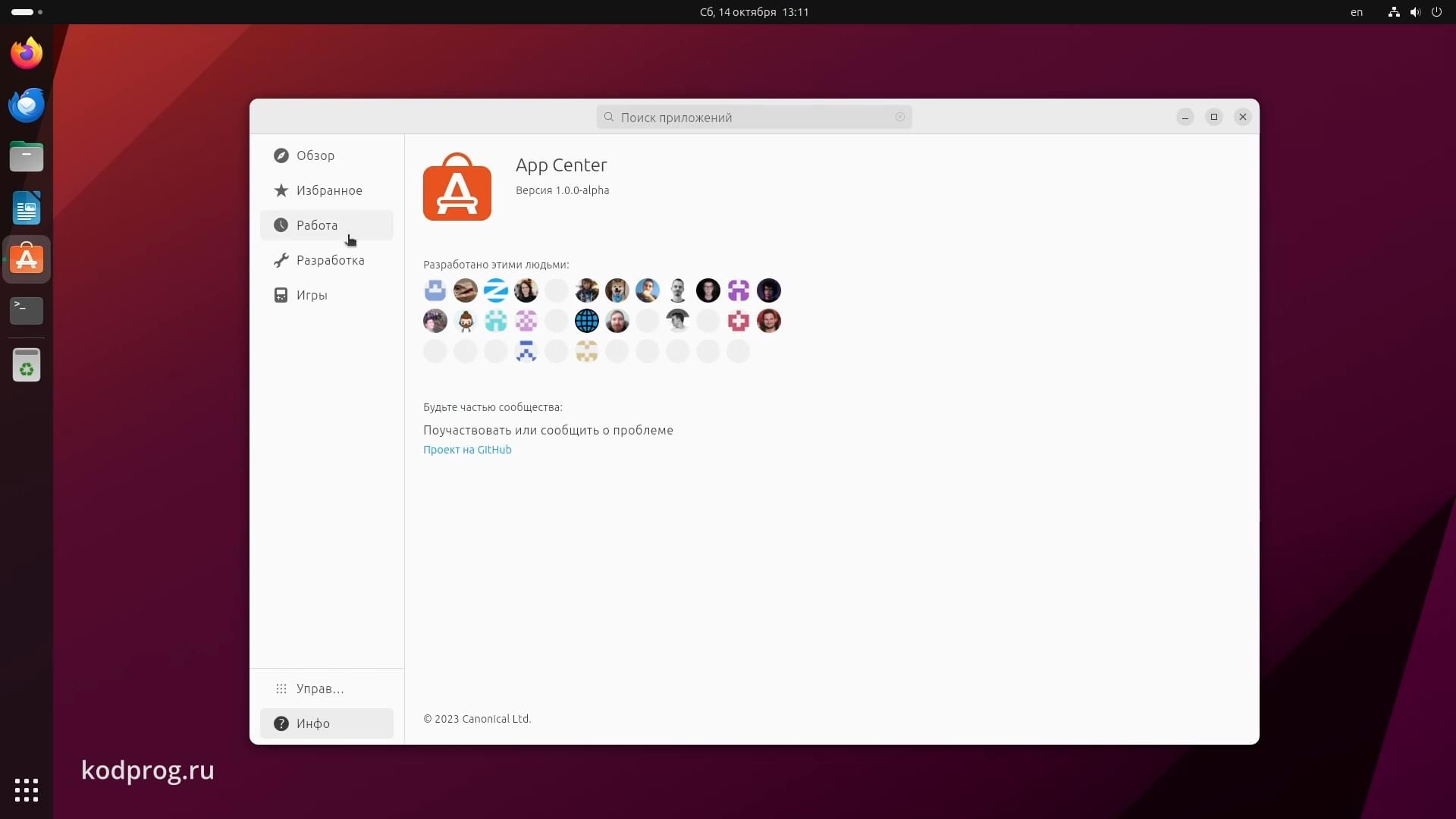Image resolution: width=1456 pixels, height=819 pixels.
Task: Open the Проект на GitHub link
Action: [x=467, y=450]
